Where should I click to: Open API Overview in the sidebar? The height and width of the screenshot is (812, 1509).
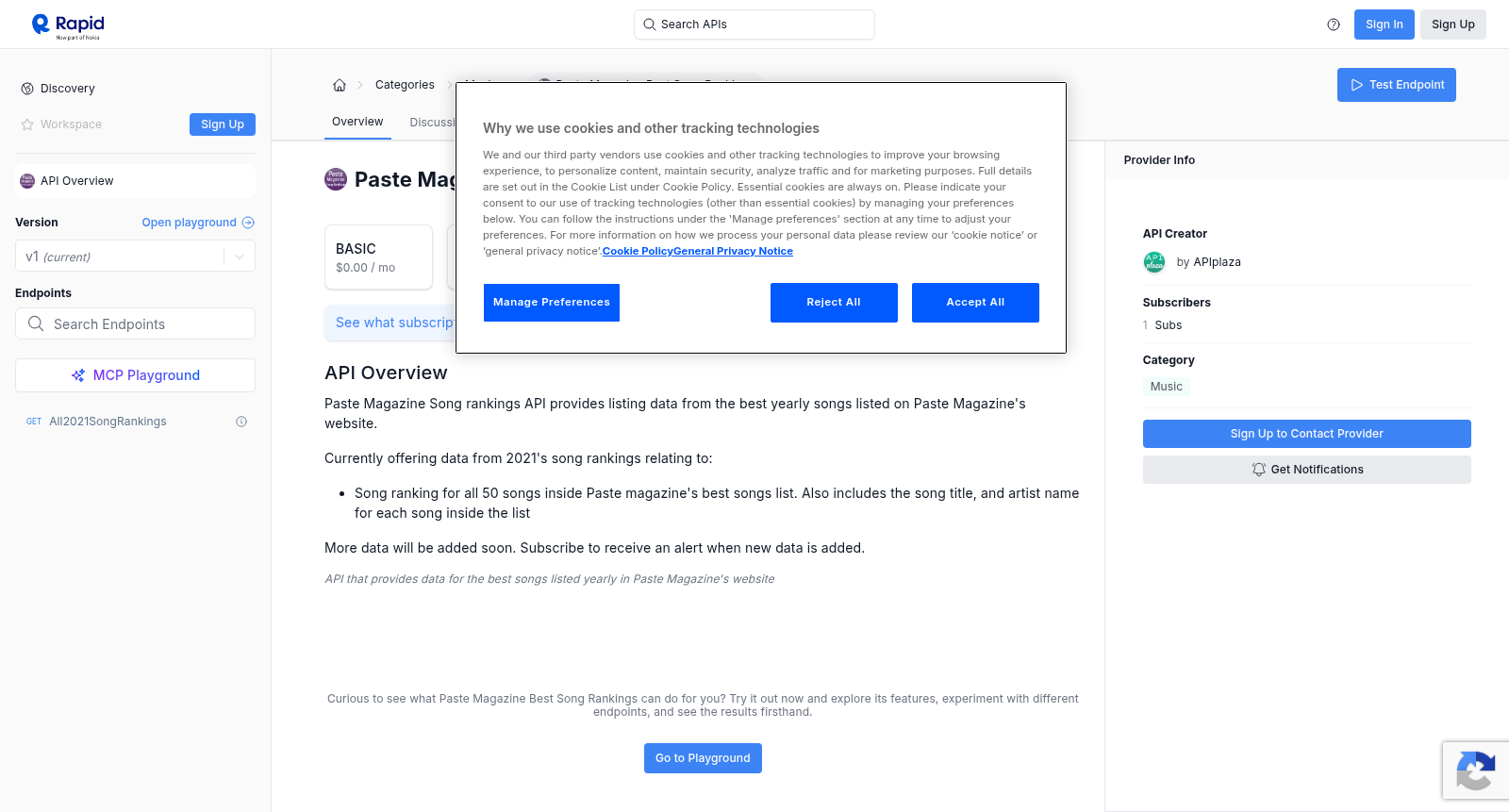pyautogui.click(x=135, y=181)
